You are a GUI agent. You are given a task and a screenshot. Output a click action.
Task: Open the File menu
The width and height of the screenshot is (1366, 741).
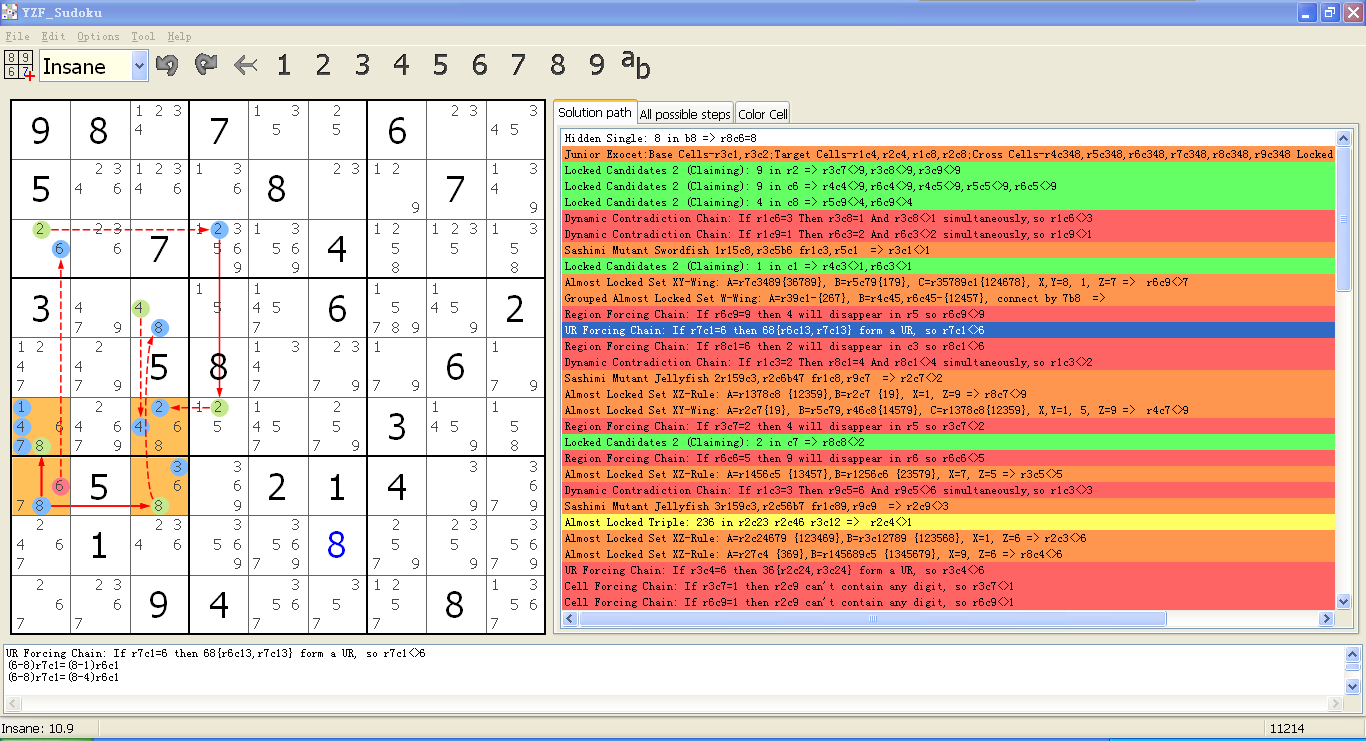(x=17, y=36)
